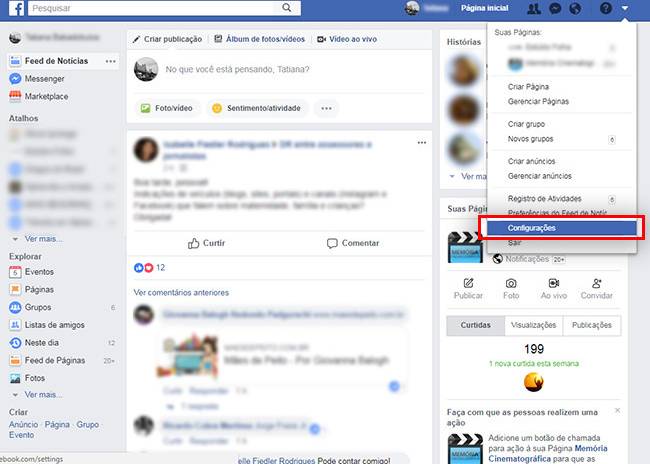
Task: Click Comentar on the post
Action: click(x=353, y=243)
